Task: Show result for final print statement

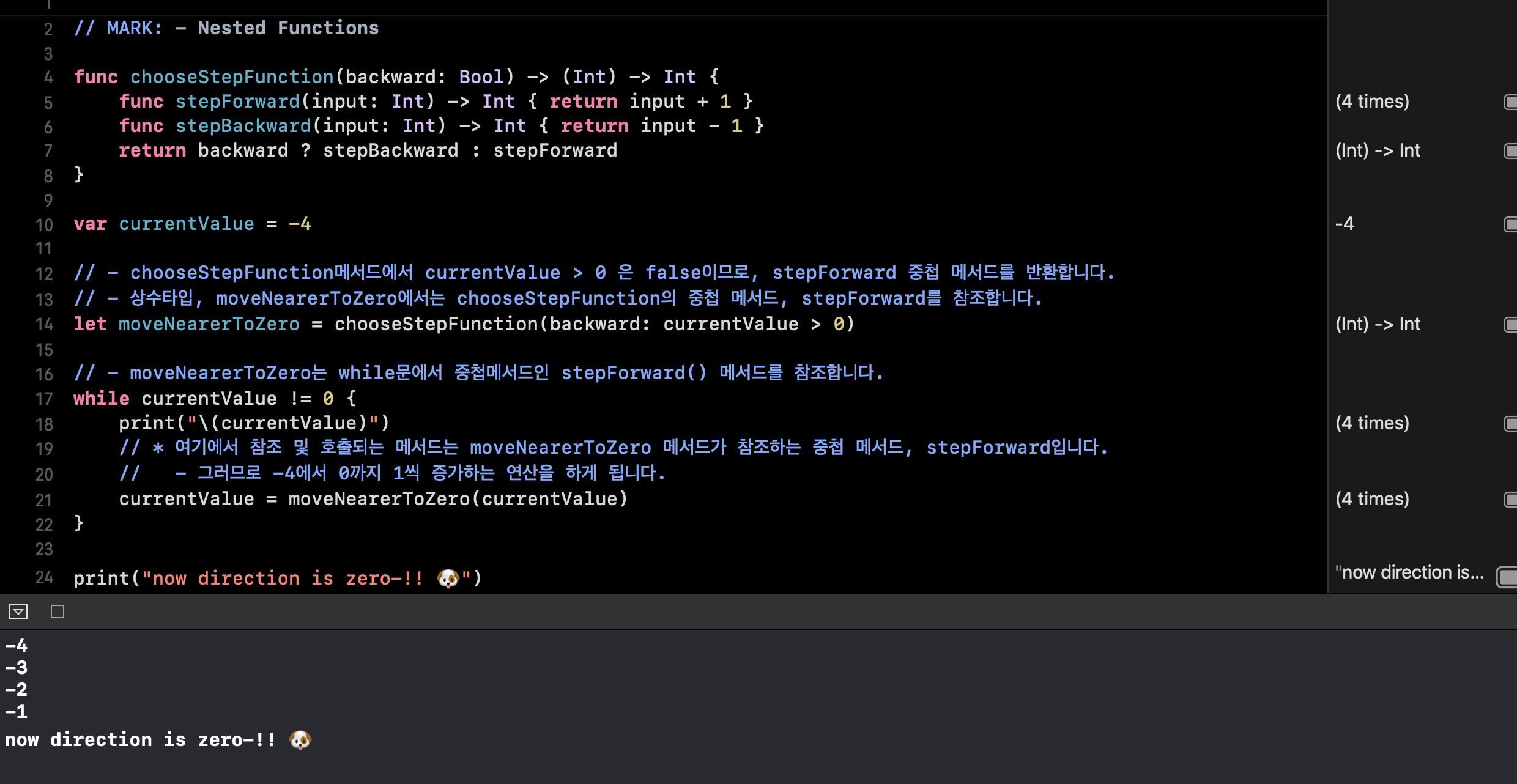Action: point(1507,576)
